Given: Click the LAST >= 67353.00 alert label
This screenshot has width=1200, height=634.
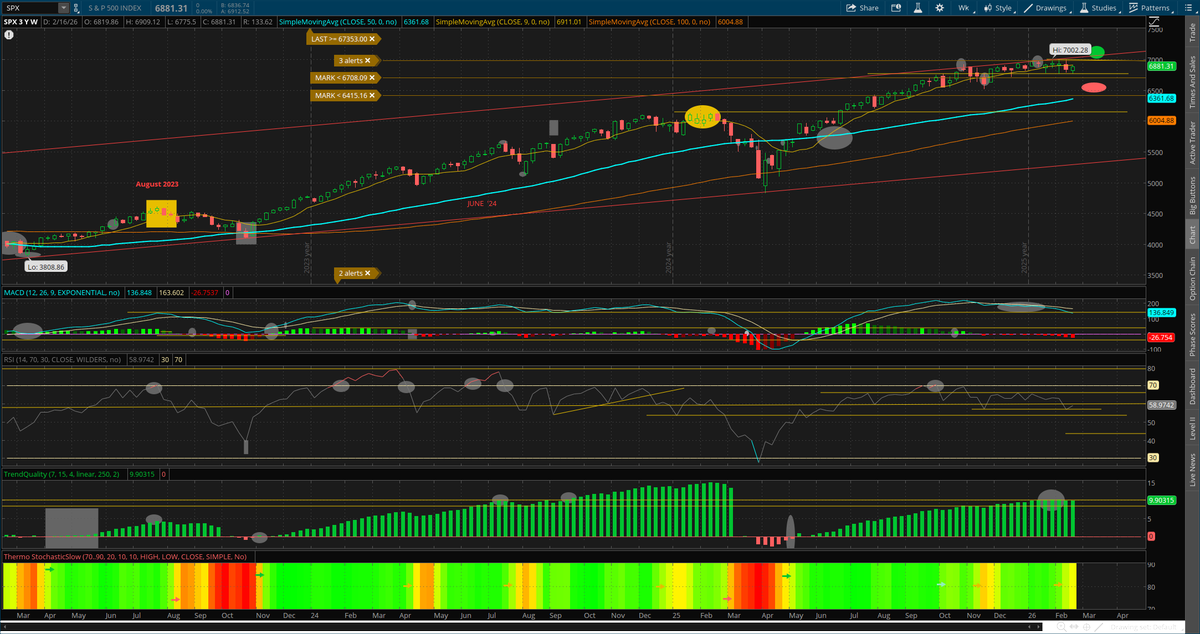Looking at the screenshot, I should coord(337,38).
